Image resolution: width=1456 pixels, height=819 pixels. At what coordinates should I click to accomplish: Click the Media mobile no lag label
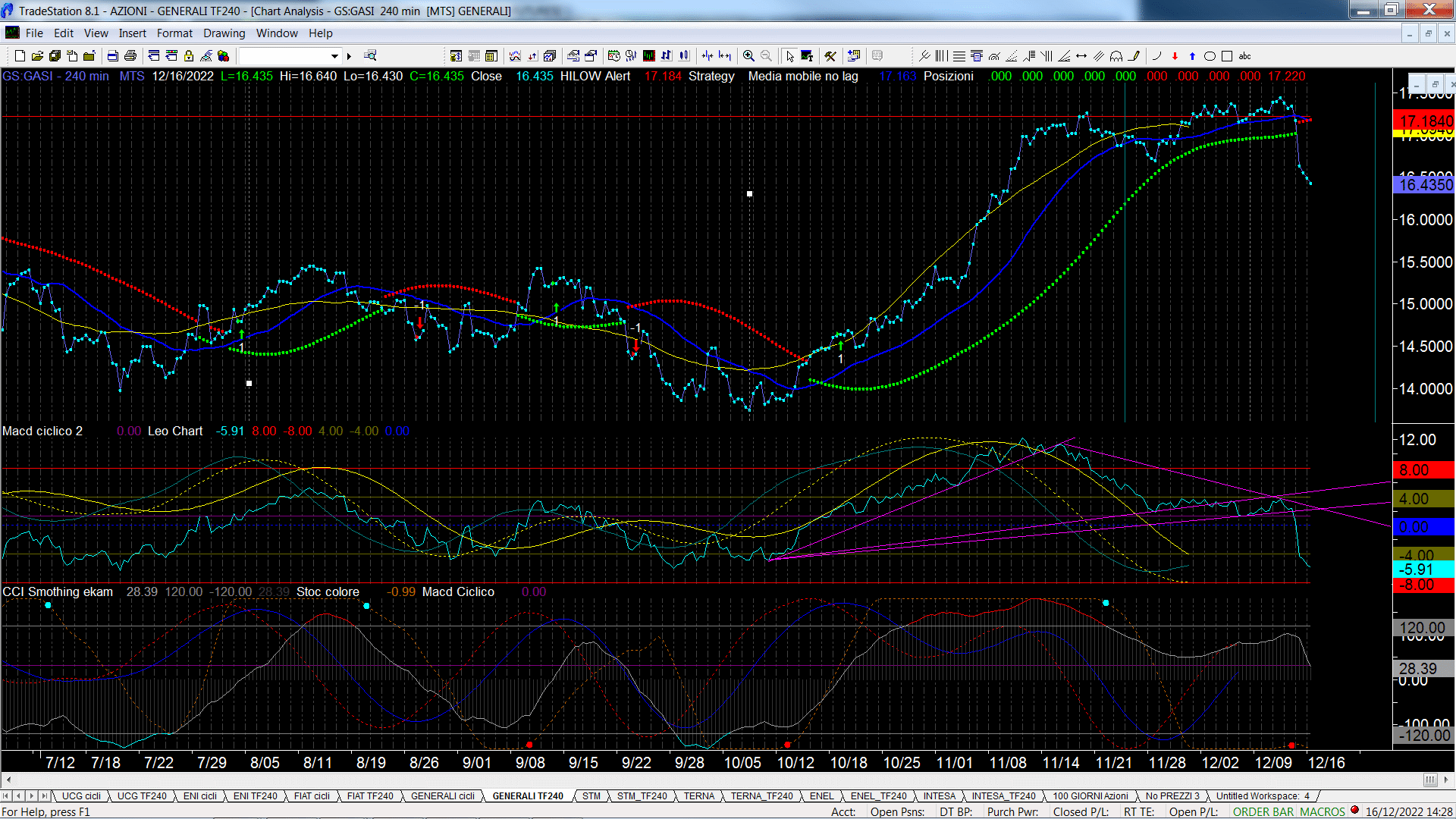[x=803, y=77]
